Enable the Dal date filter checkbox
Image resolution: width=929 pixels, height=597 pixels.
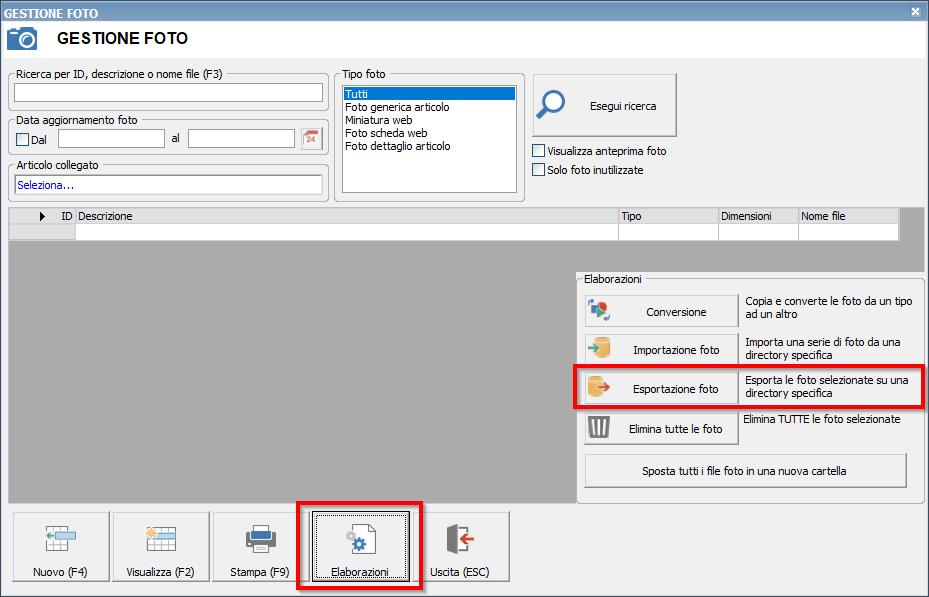(x=23, y=140)
